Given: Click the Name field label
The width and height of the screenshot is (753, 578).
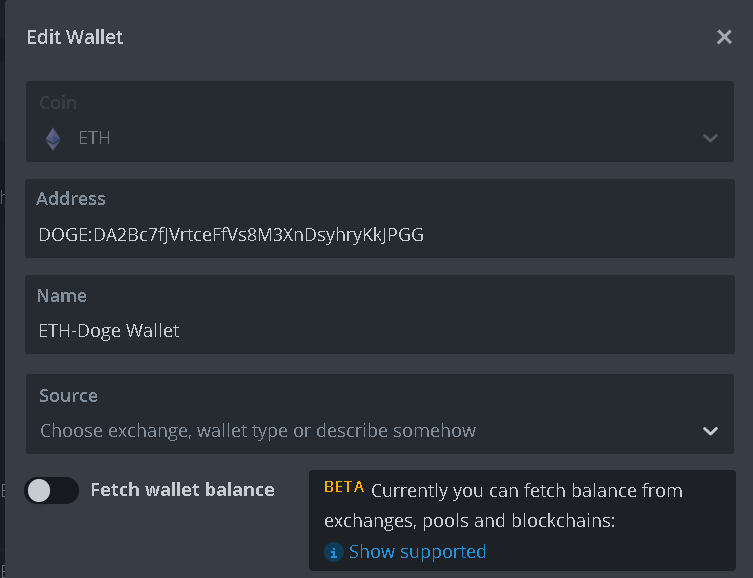Looking at the screenshot, I should [x=61, y=296].
